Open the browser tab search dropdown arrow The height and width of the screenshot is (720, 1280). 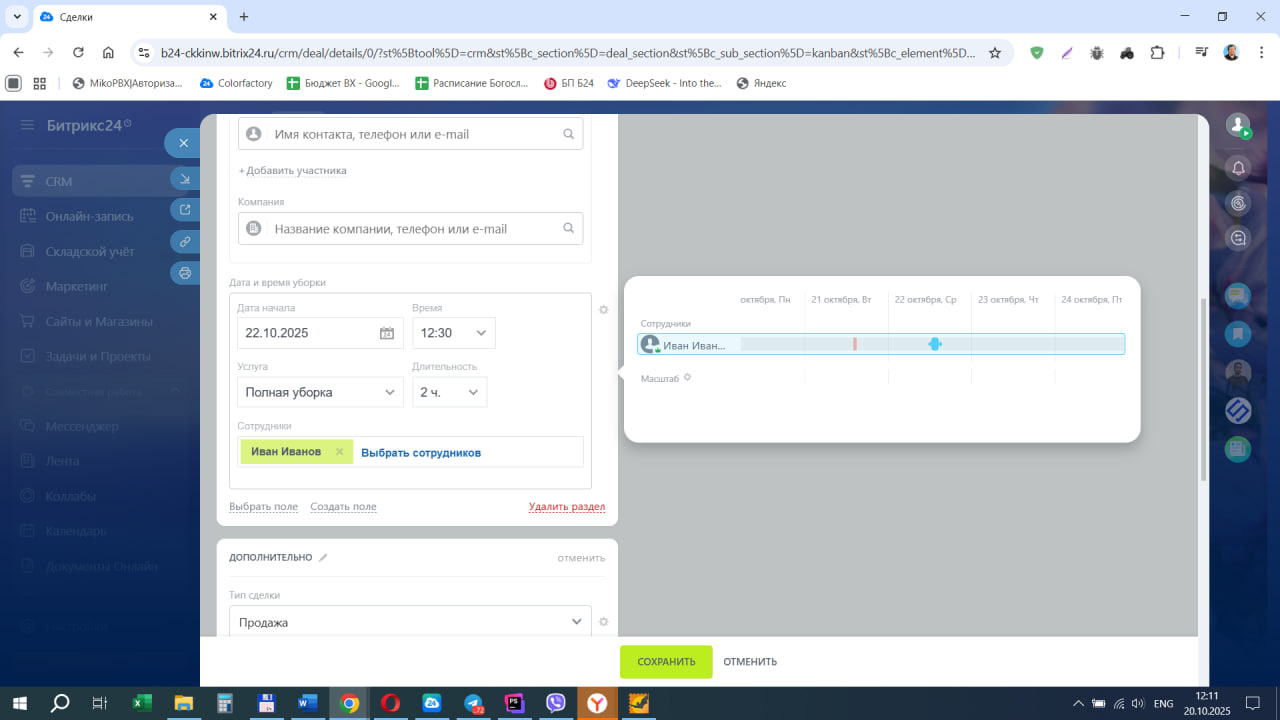17,17
